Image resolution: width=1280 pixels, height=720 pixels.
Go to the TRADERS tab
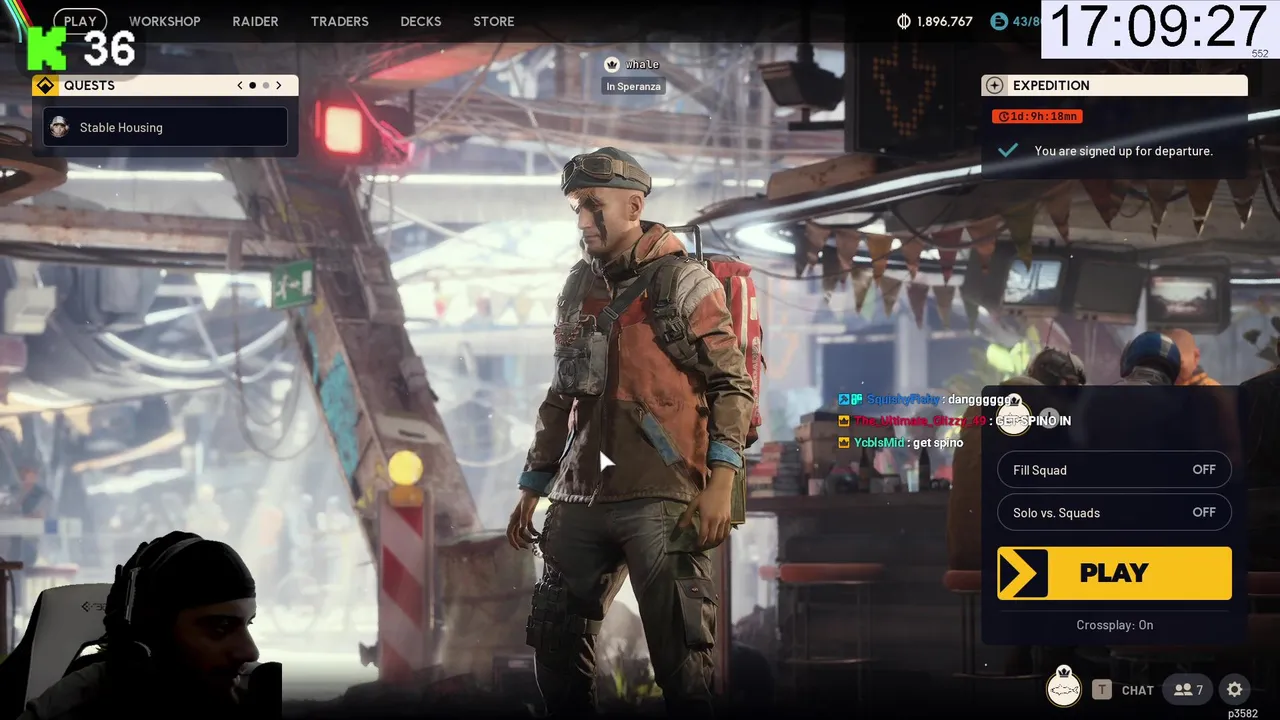339,21
